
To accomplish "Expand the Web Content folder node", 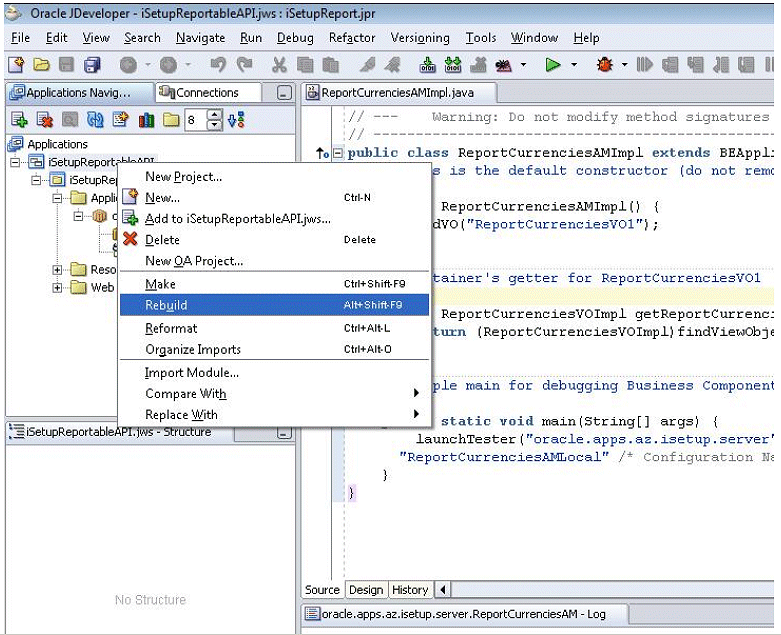I will (x=57, y=288).
